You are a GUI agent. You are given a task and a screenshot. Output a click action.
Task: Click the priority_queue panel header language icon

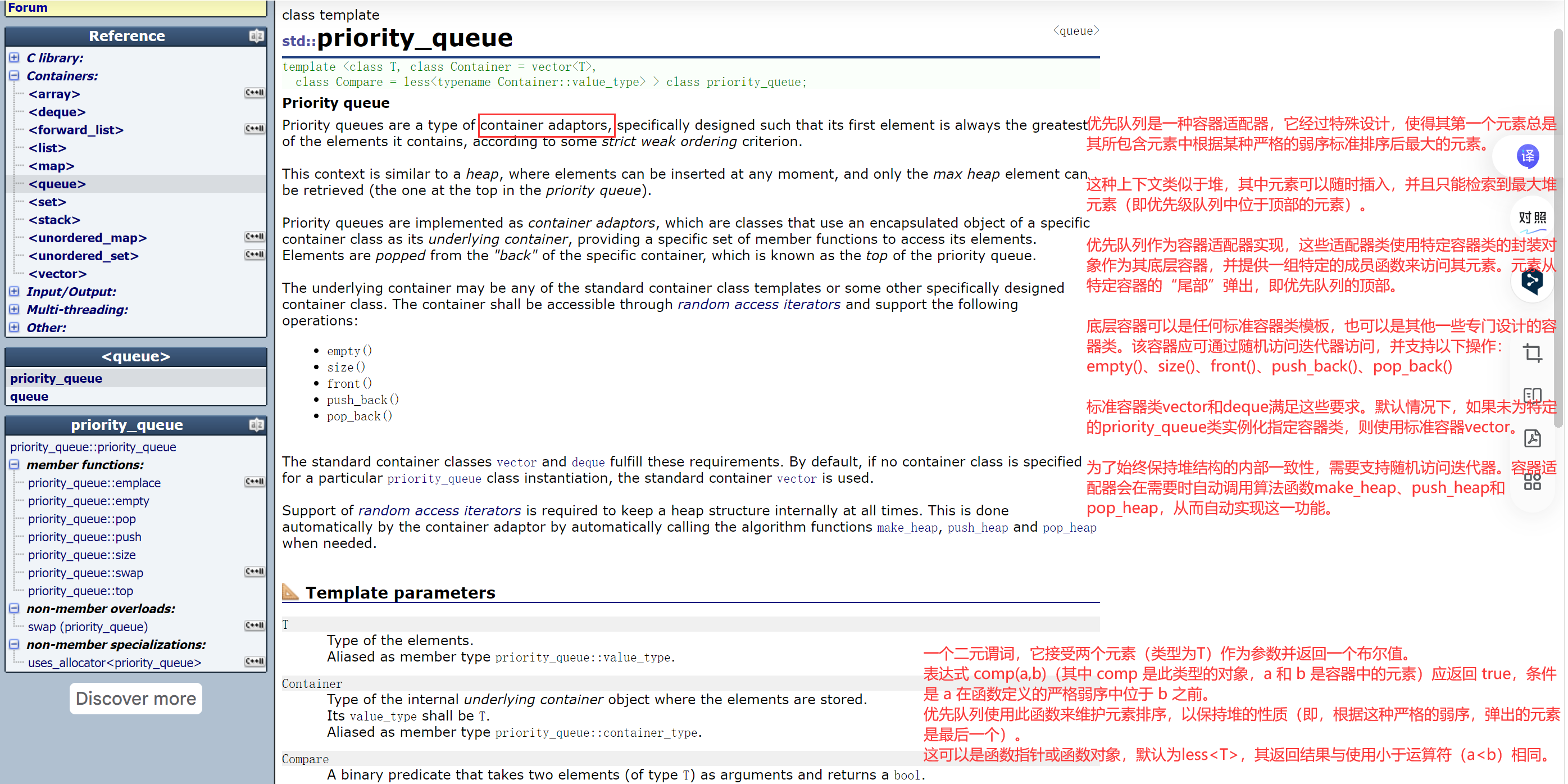click(x=256, y=425)
